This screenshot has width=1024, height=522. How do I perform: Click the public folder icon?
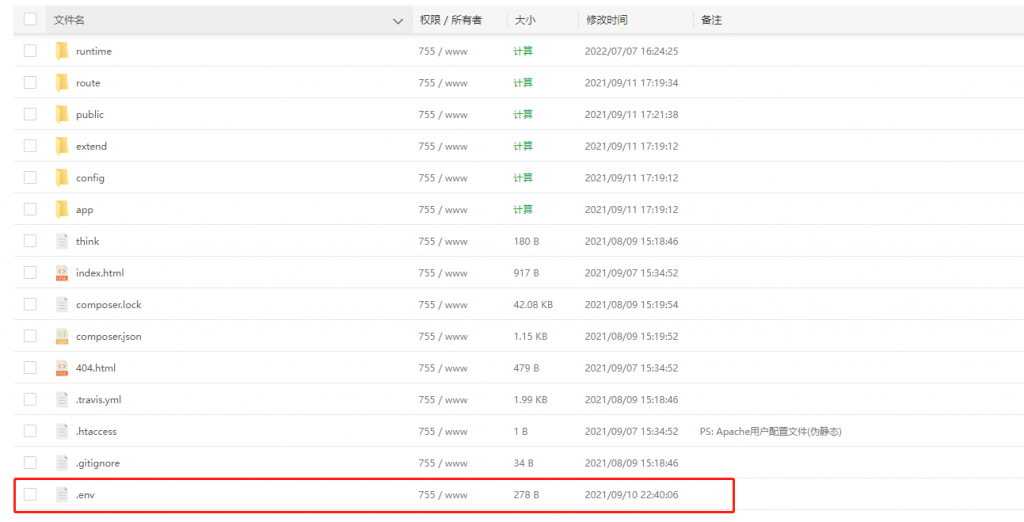(62, 114)
